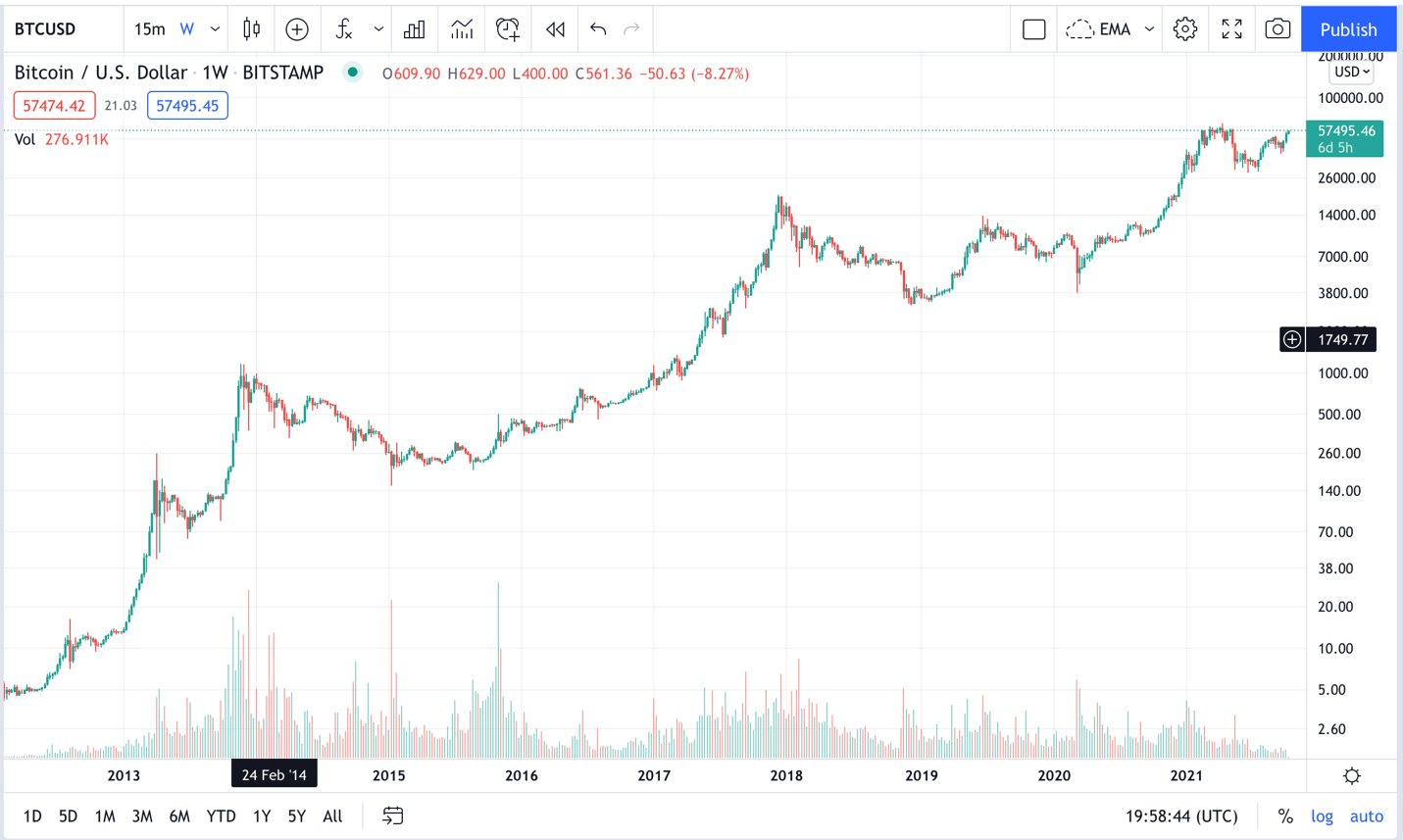Open the candlestick chart type menu
The width and height of the screenshot is (1403, 840).
click(x=252, y=29)
